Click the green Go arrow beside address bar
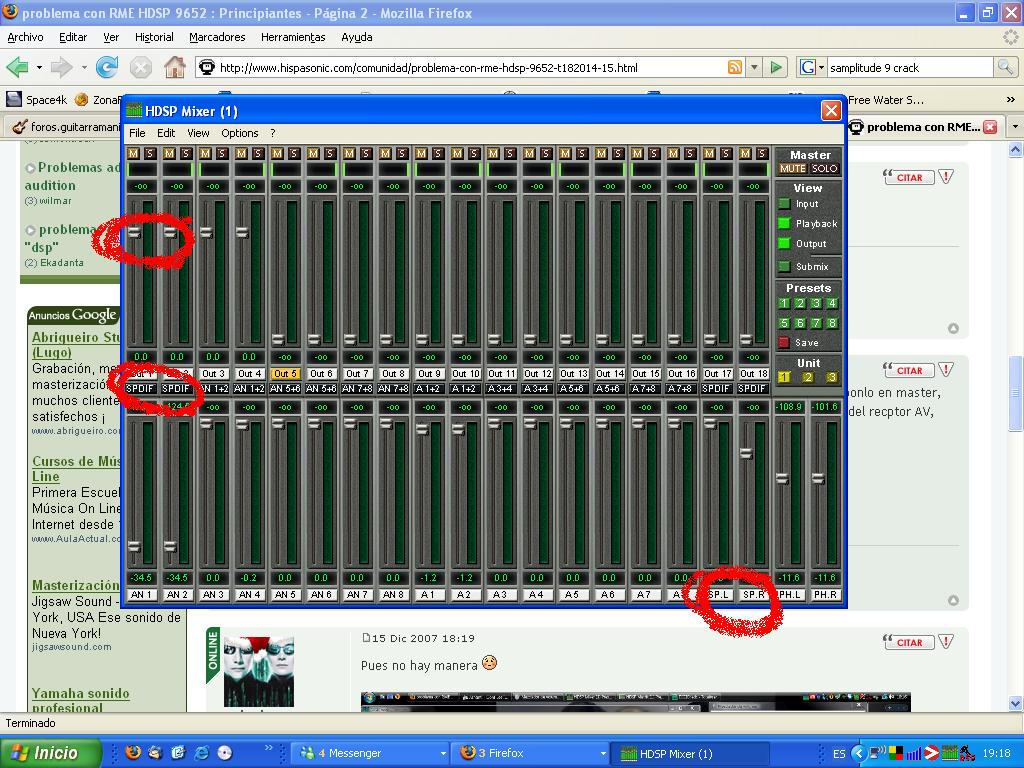The image size is (1024, 768). click(776, 67)
